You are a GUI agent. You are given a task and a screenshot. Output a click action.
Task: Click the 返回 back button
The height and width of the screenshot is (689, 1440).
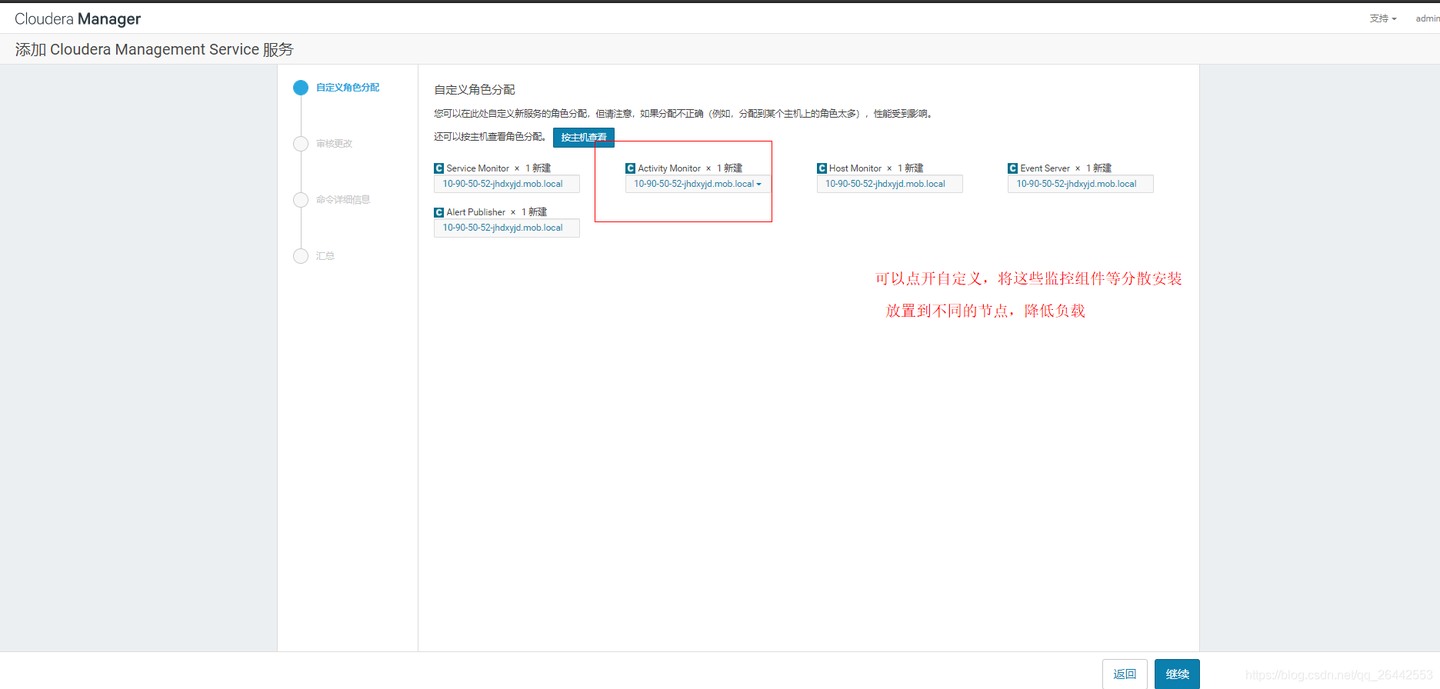click(x=1125, y=674)
